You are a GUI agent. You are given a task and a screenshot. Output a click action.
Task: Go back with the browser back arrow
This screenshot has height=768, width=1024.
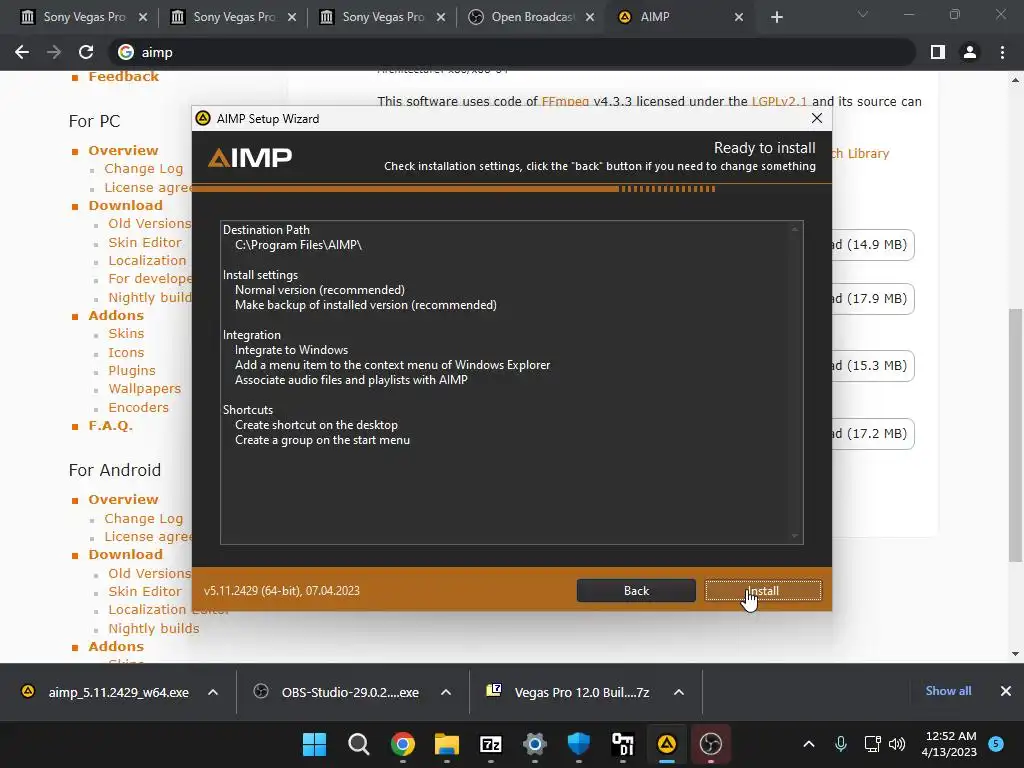22,52
